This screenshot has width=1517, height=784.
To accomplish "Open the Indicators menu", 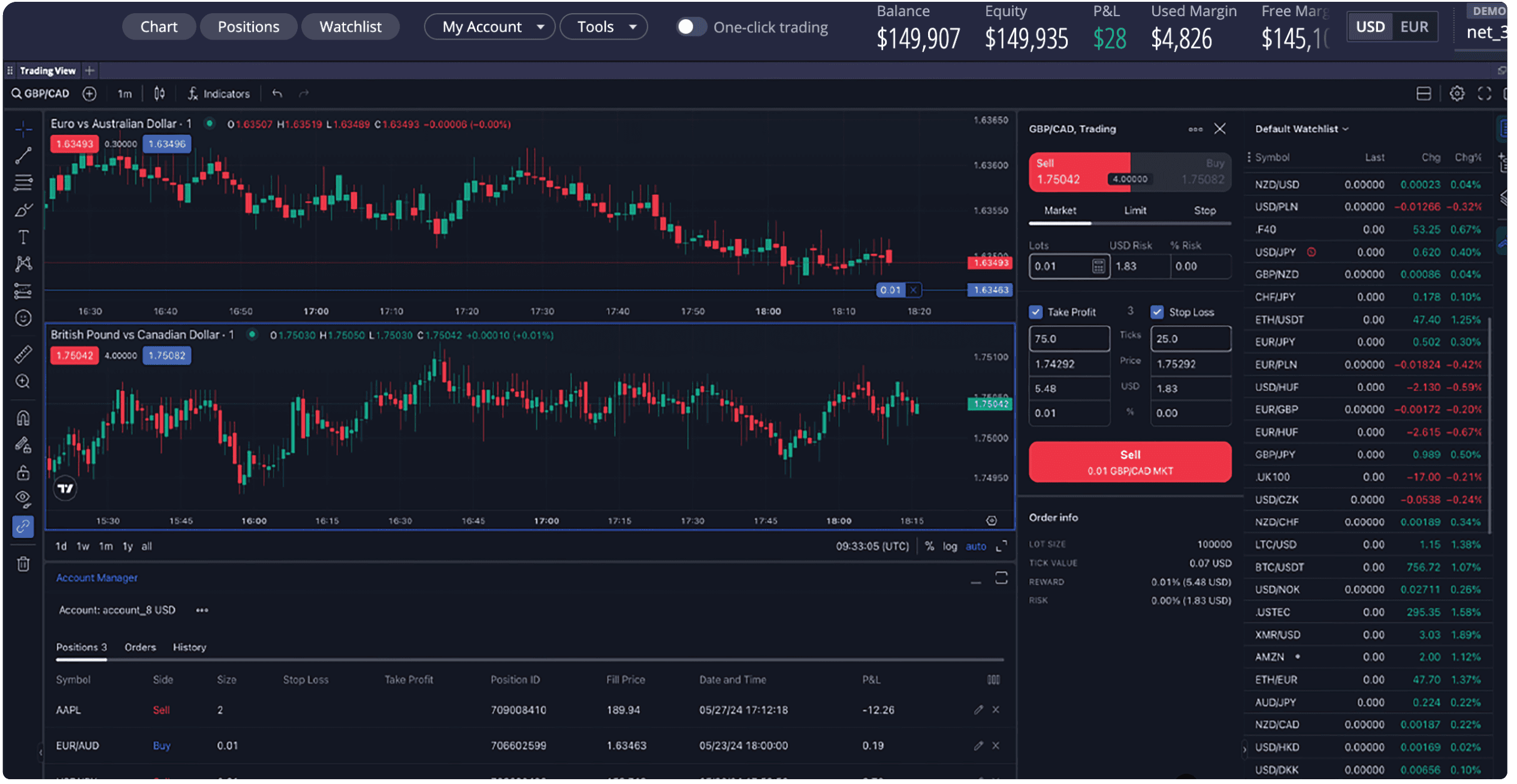I will 219,93.
